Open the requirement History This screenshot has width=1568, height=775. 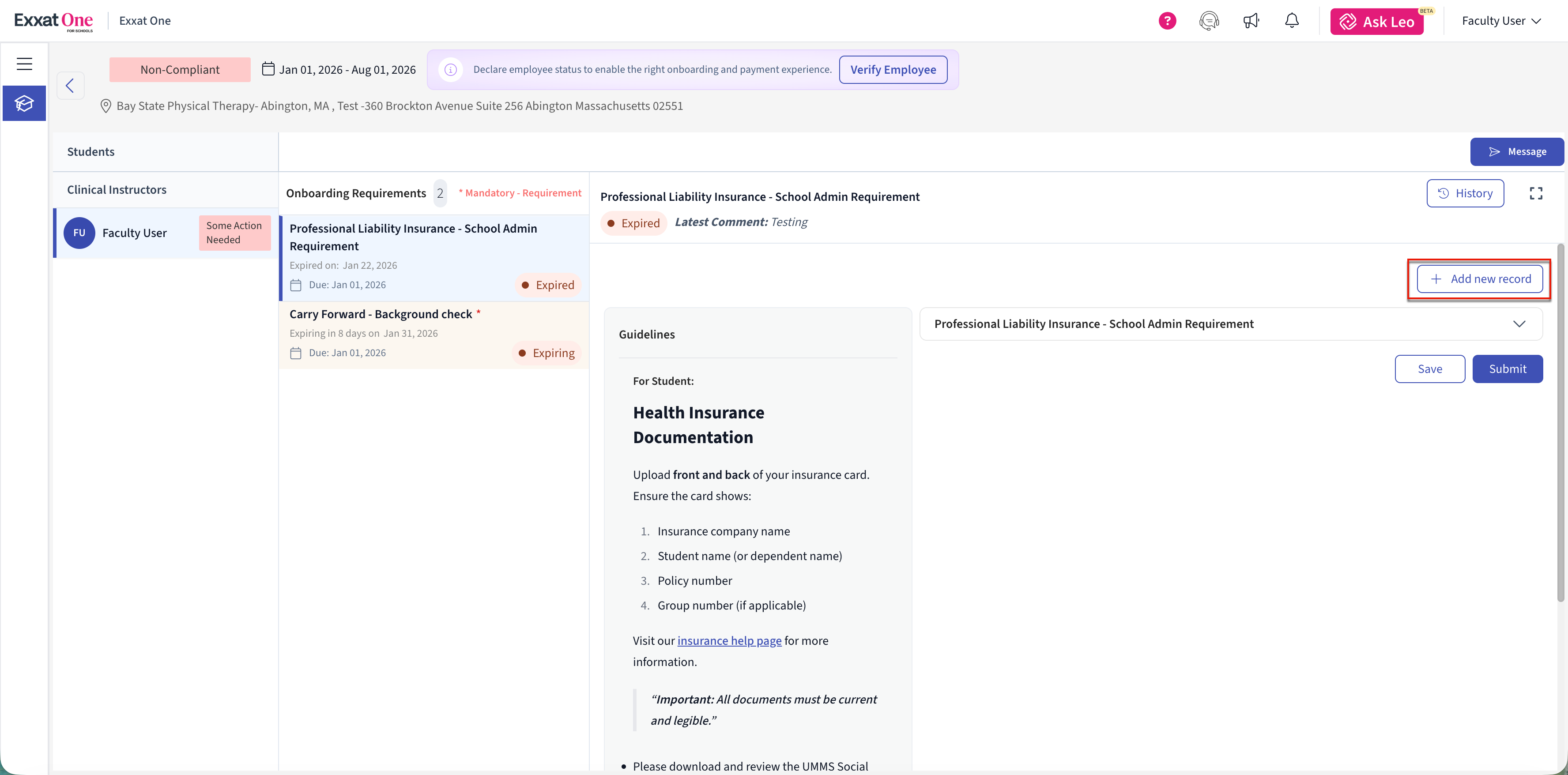1465,194
